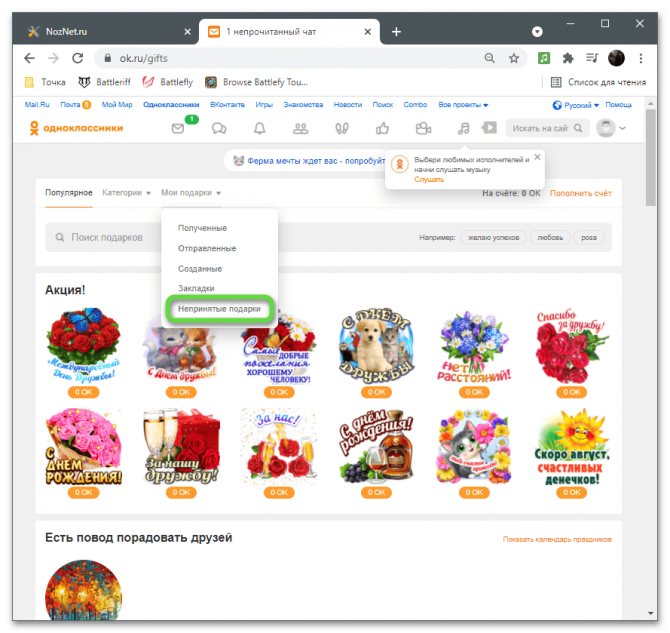This screenshot has width=670, height=633.
Task: Click the роза suggestion tag
Action: coord(589,238)
